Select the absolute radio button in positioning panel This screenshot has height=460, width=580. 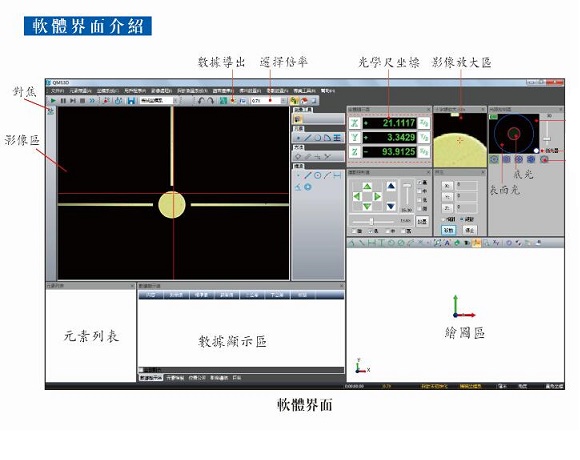pyautogui.click(x=462, y=219)
